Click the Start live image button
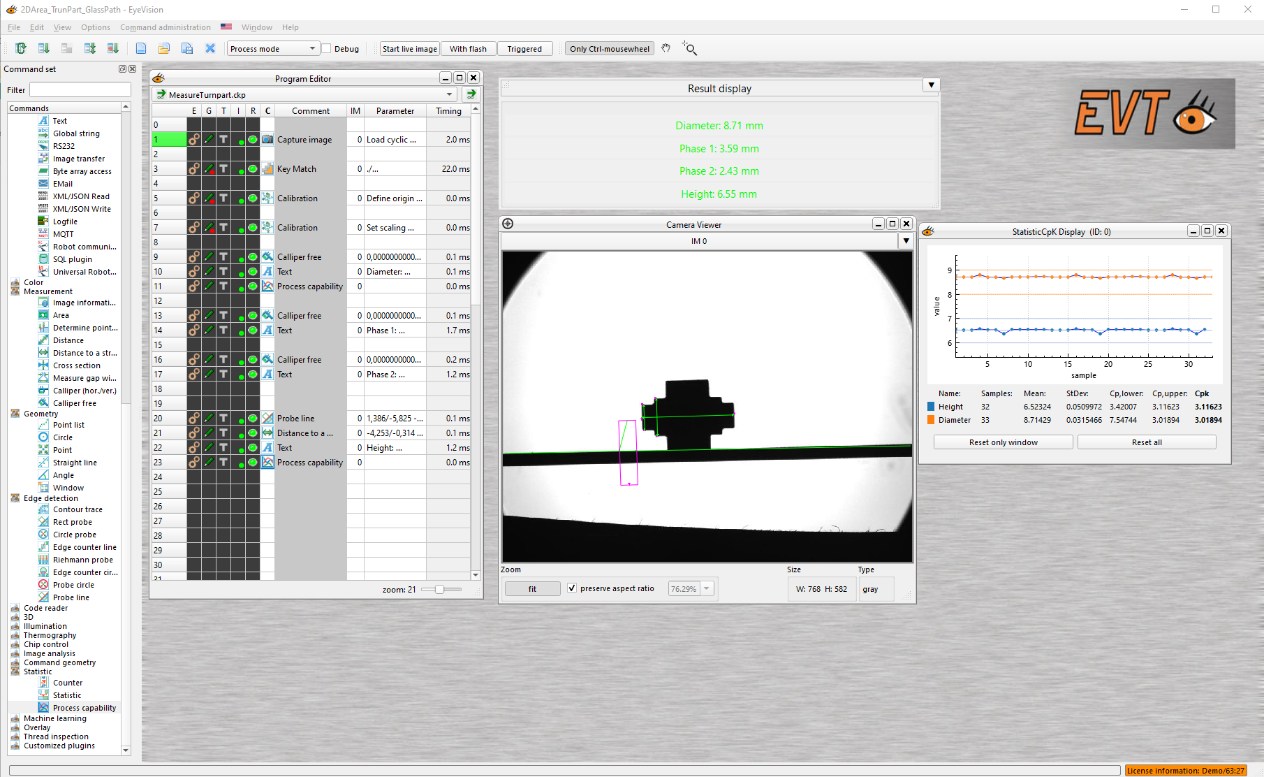This screenshot has width=1264, height=777. point(409,48)
